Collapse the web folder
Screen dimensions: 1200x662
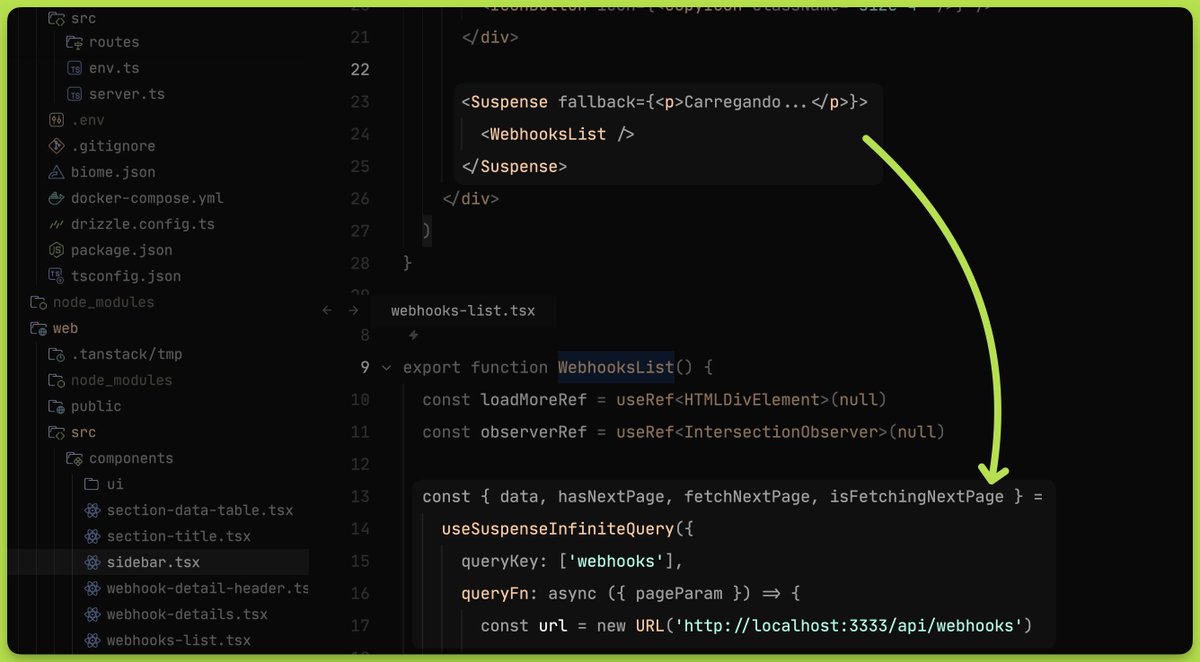click(65, 328)
